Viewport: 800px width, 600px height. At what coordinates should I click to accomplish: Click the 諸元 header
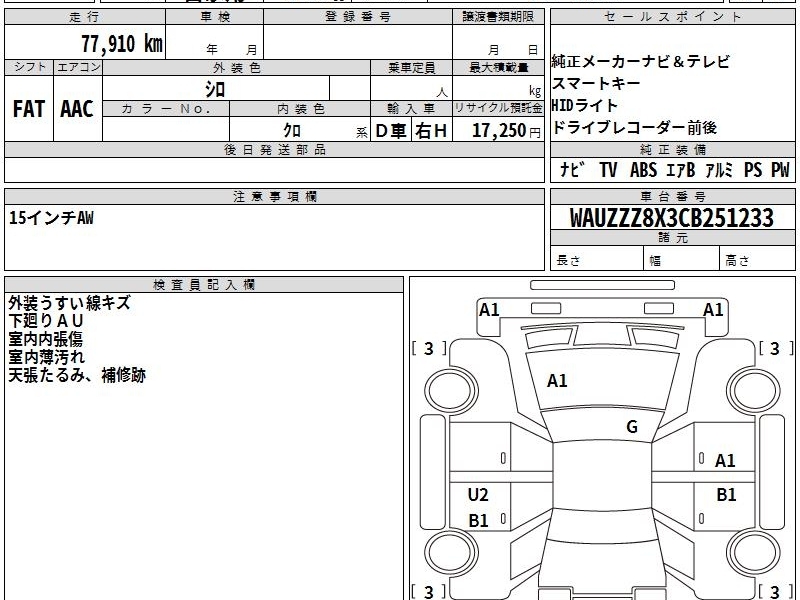[x=672, y=238]
